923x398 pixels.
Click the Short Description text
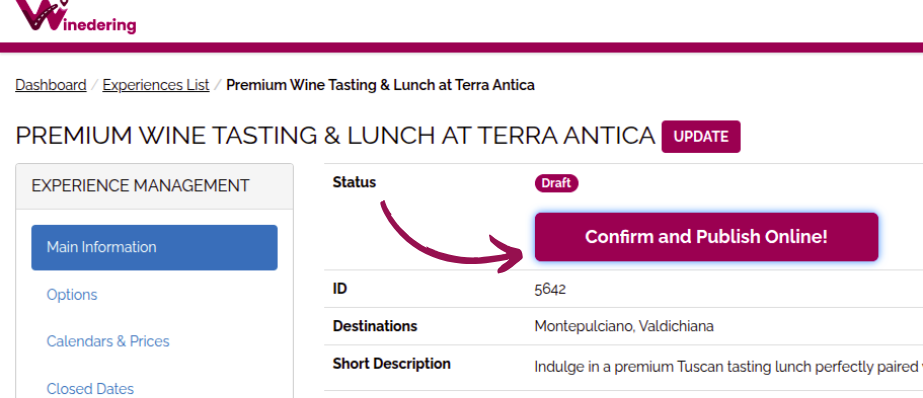[x=728, y=367]
